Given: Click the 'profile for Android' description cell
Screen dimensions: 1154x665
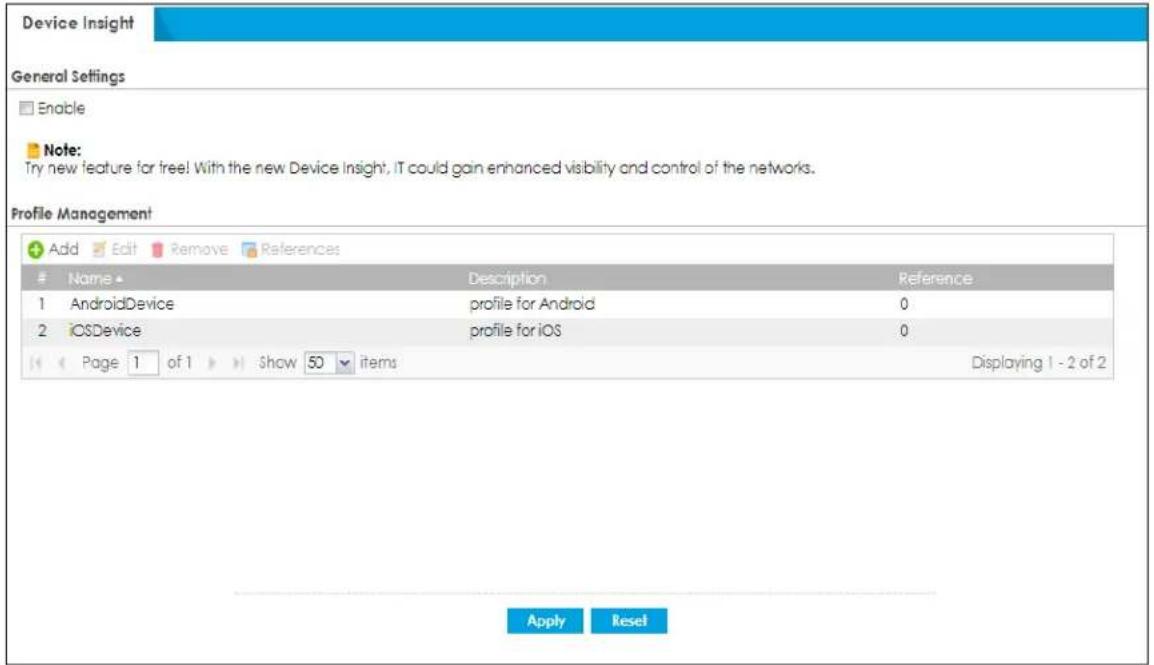Looking at the screenshot, I should pos(532,304).
